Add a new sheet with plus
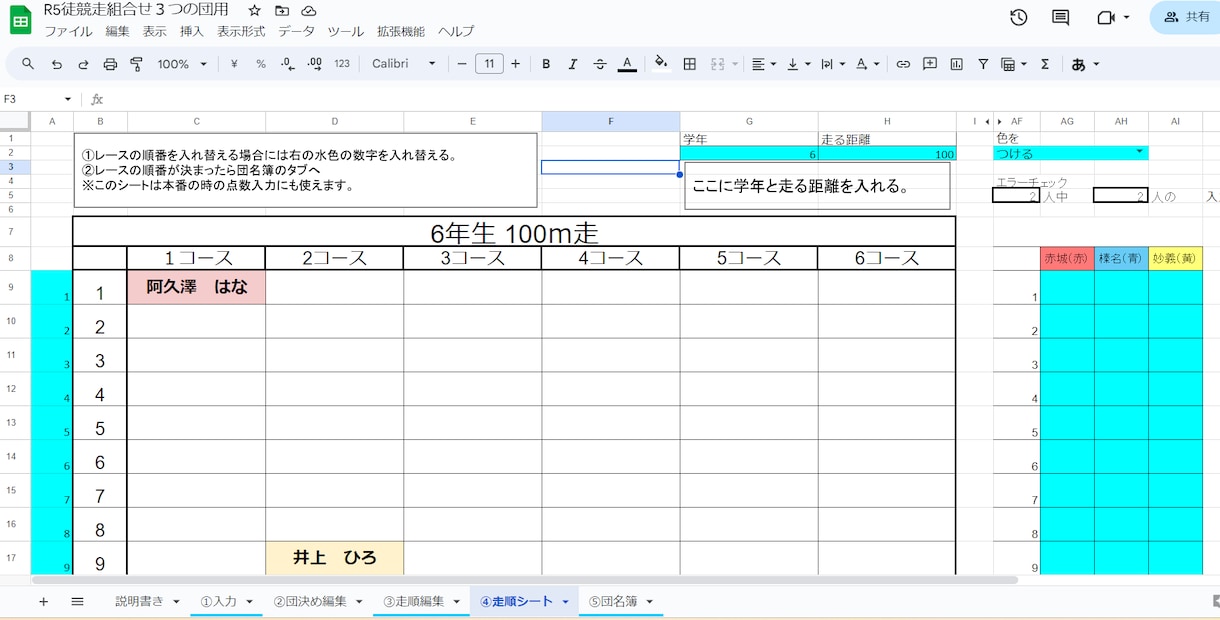 pos(43,601)
